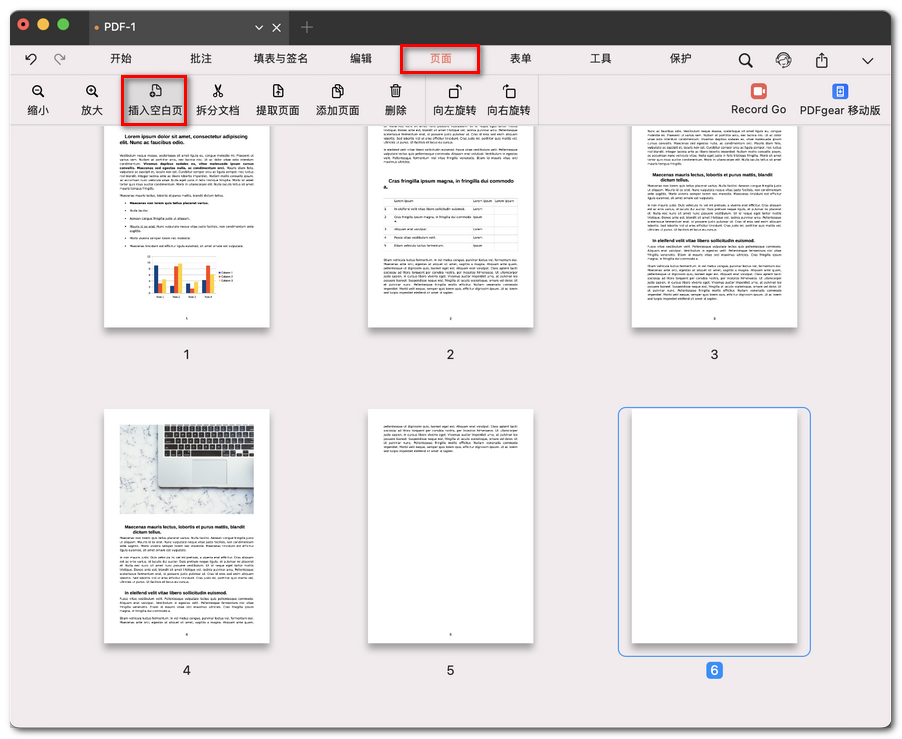The height and width of the screenshot is (739, 902).
Task: Click the globe icon near the search button
Action: click(x=783, y=59)
